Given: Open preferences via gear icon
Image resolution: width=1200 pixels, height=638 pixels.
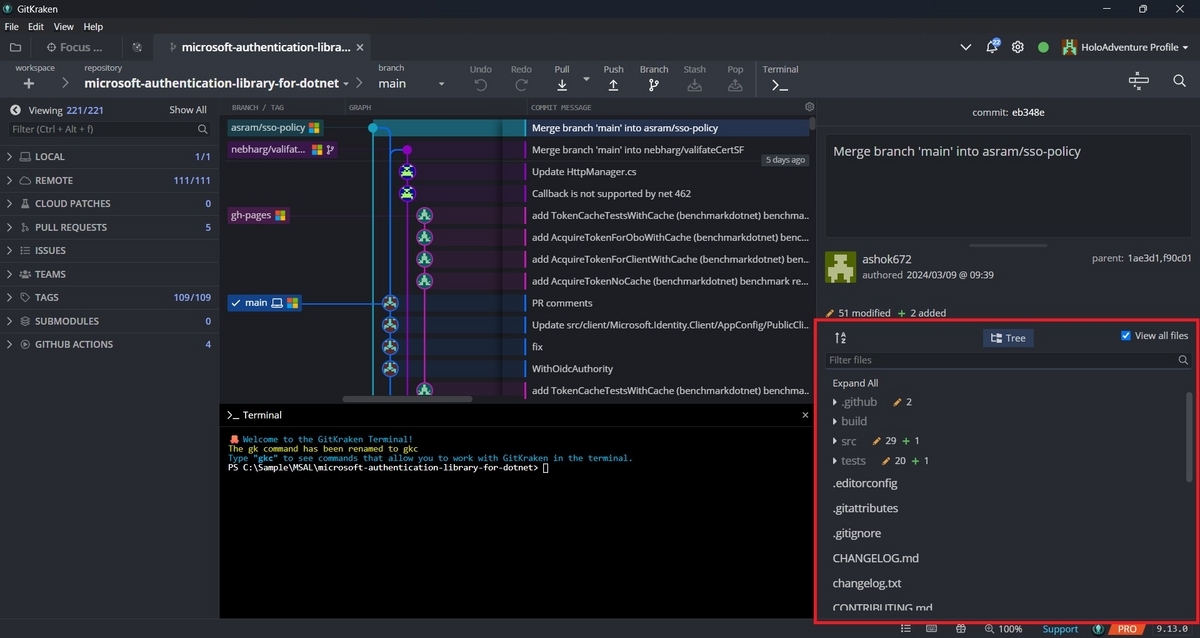Looking at the screenshot, I should click(x=1018, y=47).
